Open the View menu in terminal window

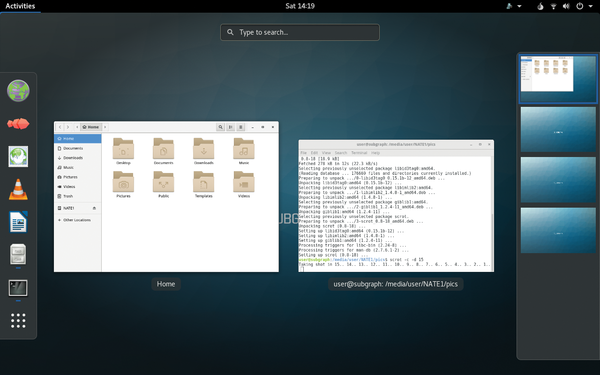(326, 153)
